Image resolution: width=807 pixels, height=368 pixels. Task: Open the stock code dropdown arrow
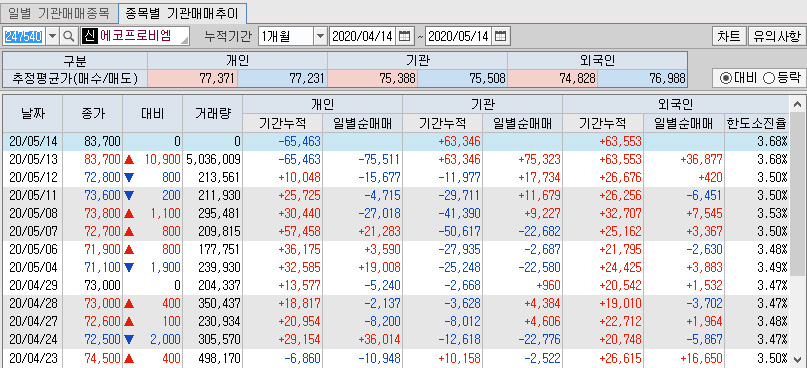tap(53, 36)
